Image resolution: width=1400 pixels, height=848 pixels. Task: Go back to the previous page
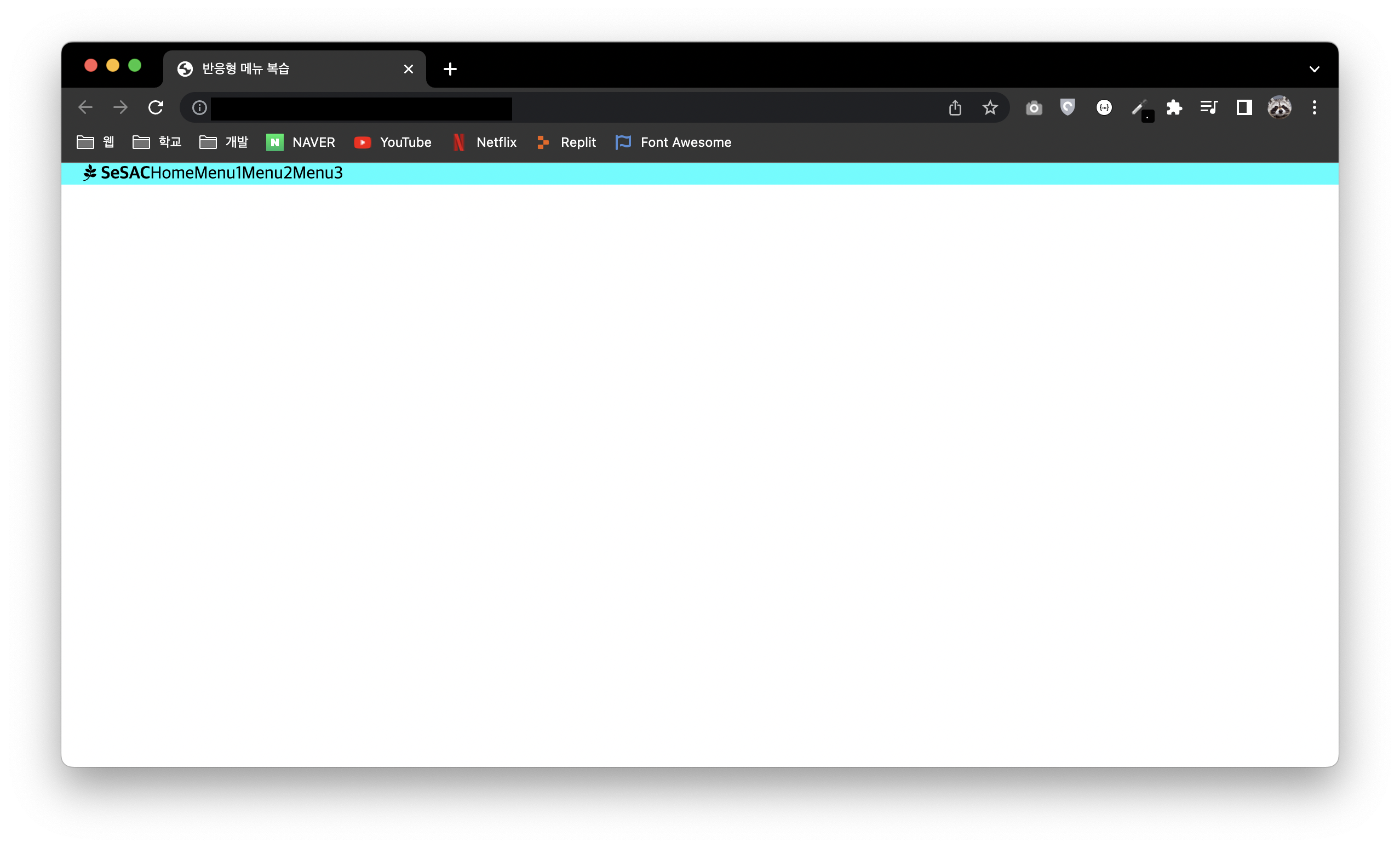(x=85, y=107)
